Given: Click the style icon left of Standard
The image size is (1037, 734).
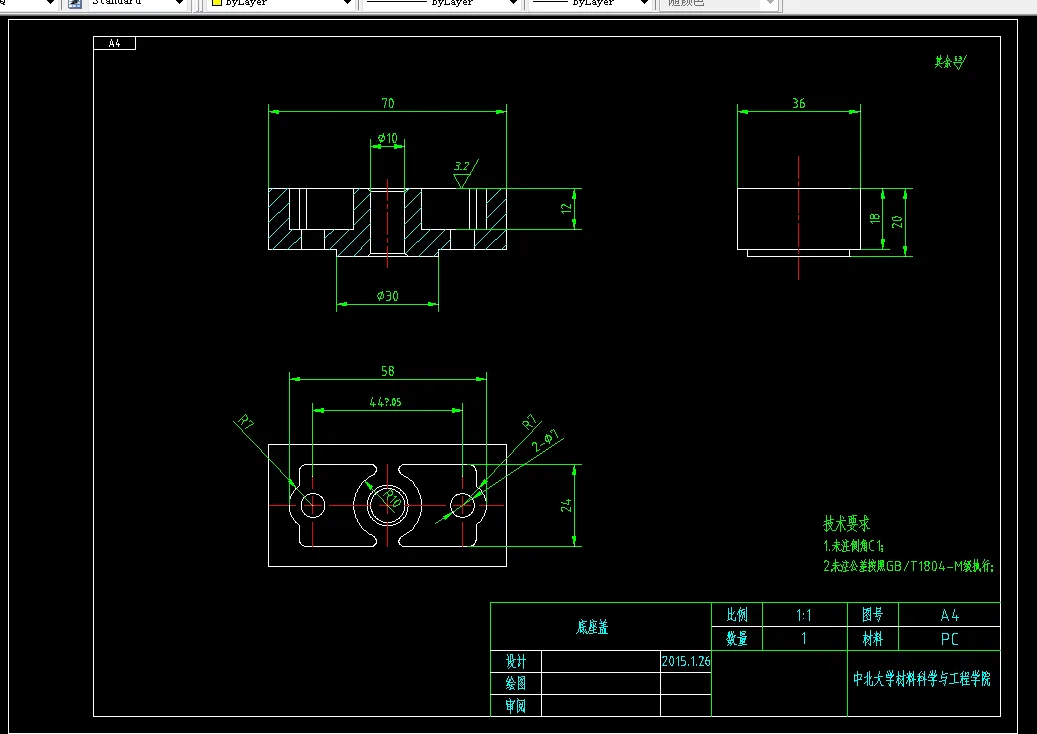Looking at the screenshot, I should [x=75, y=3].
